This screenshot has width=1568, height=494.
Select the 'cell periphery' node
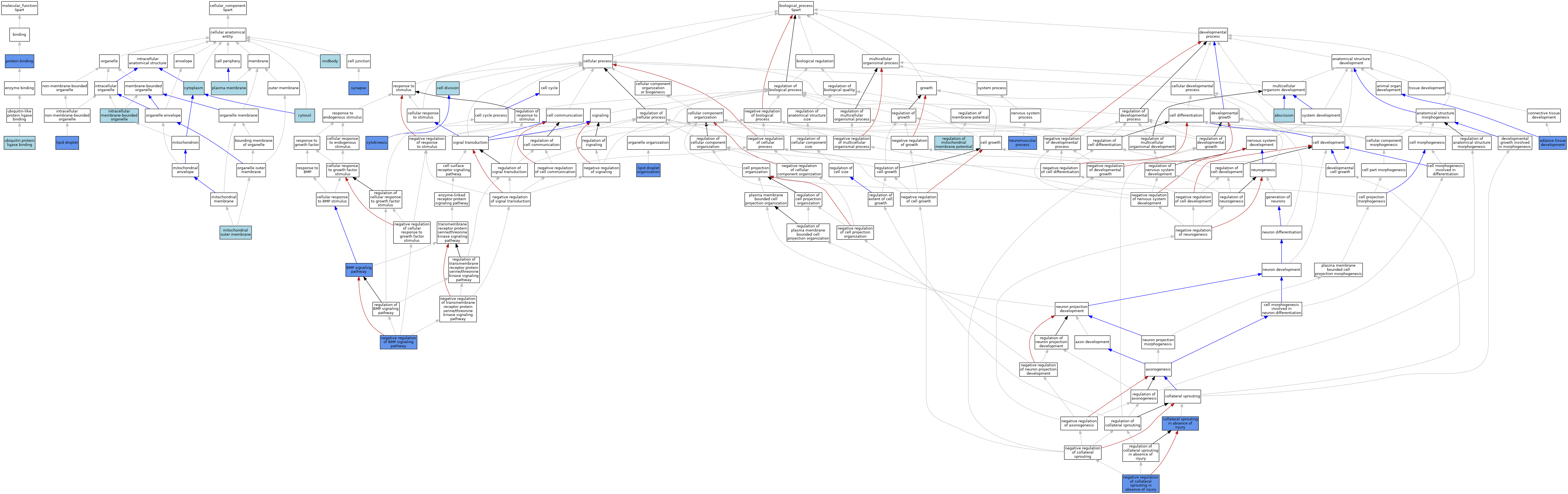228,61
